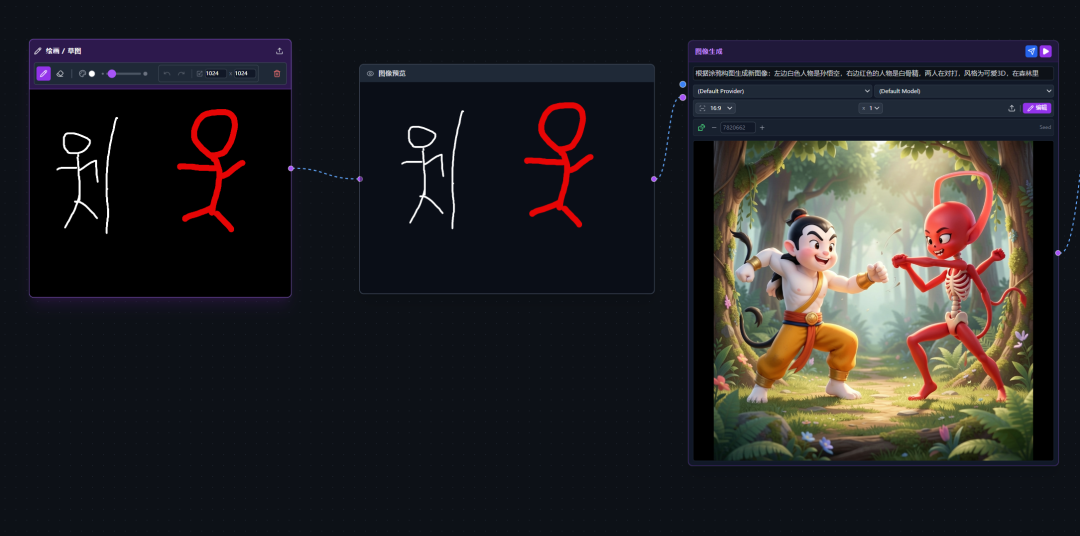
Task: Click the blue generation input port
Action: 683,84
